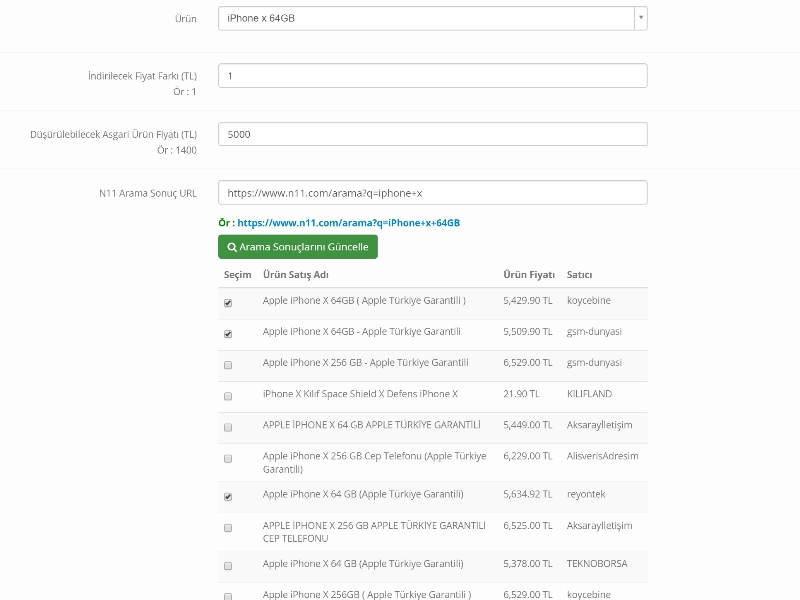The height and width of the screenshot is (600, 800).
Task: Click the N11 Arama Sonuç URL field
Action: pyautogui.click(x=432, y=192)
